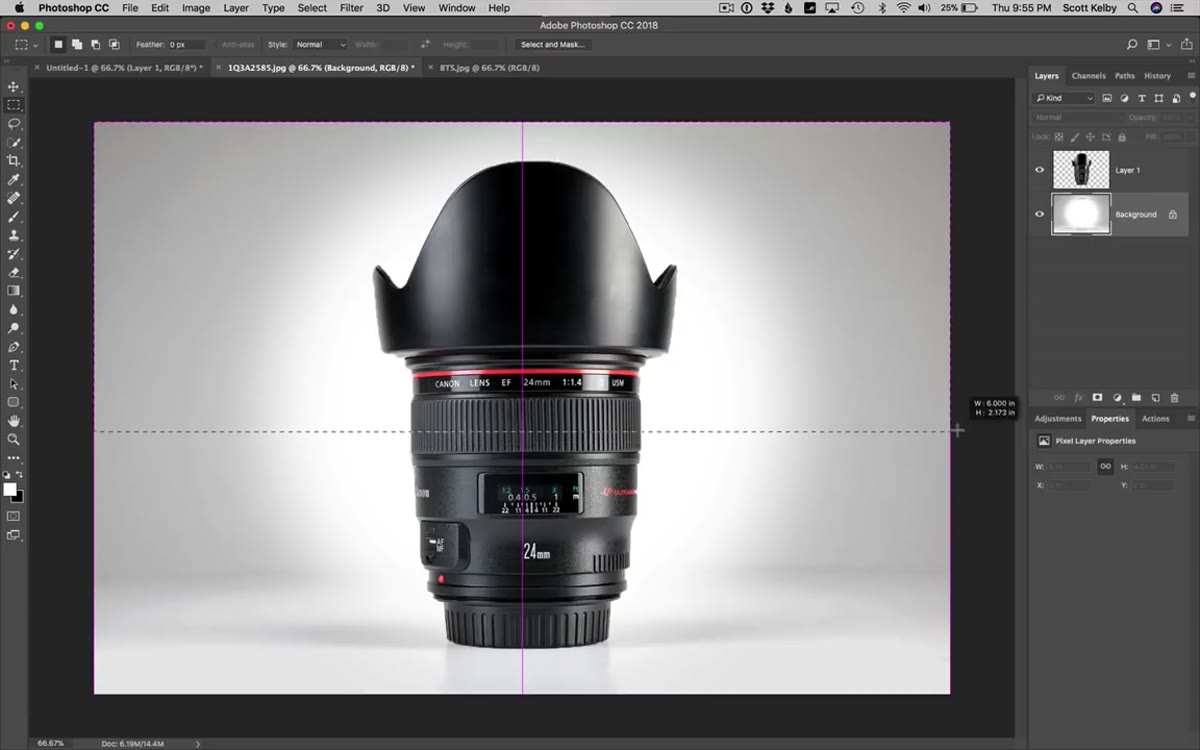Toggle the layer filtering on/off switch

tap(1191, 98)
